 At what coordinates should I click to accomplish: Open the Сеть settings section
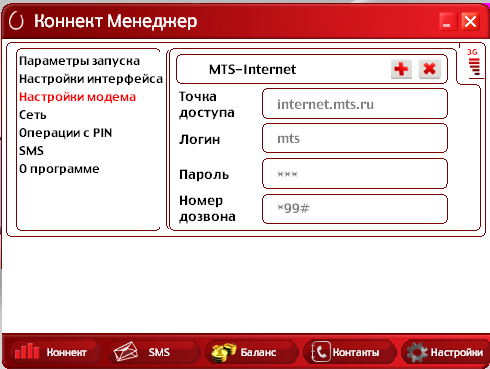coord(33,115)
